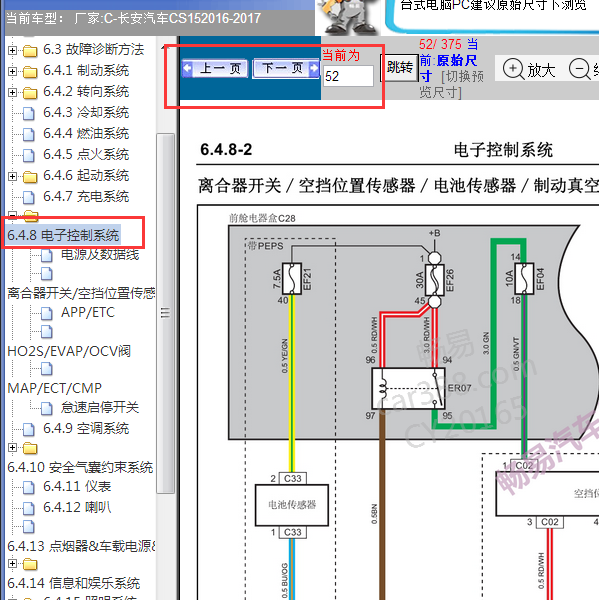This screenshot has height=600, width=599.
Task: Click the page counter 52/375 text
Action: tap(440, 44)
